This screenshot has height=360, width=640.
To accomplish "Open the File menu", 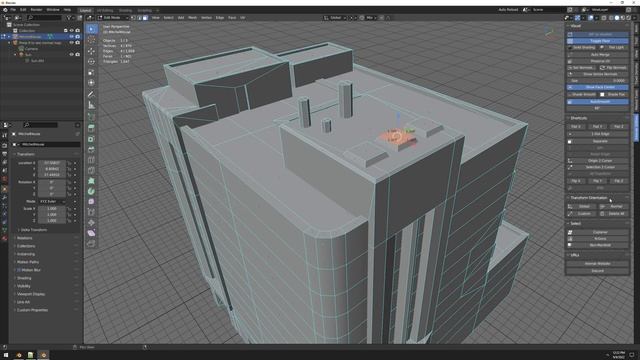I will tap(13, 10).
